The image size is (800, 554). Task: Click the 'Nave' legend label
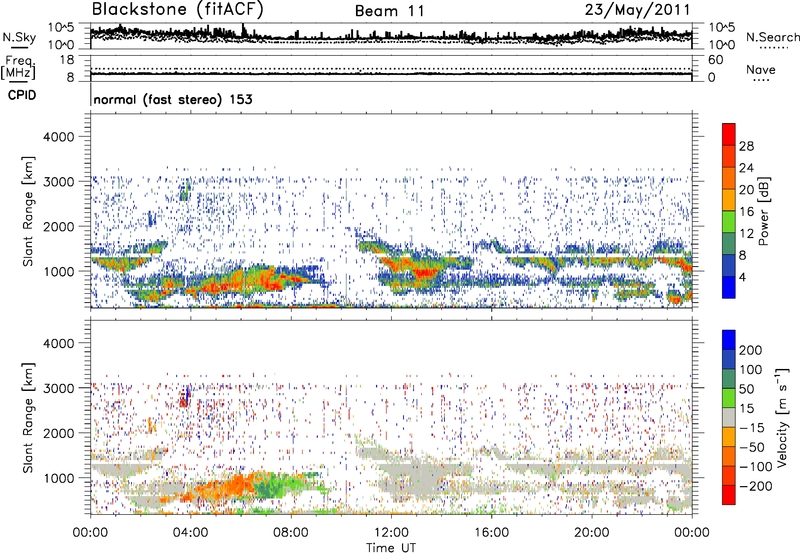[x=761, y=70]
